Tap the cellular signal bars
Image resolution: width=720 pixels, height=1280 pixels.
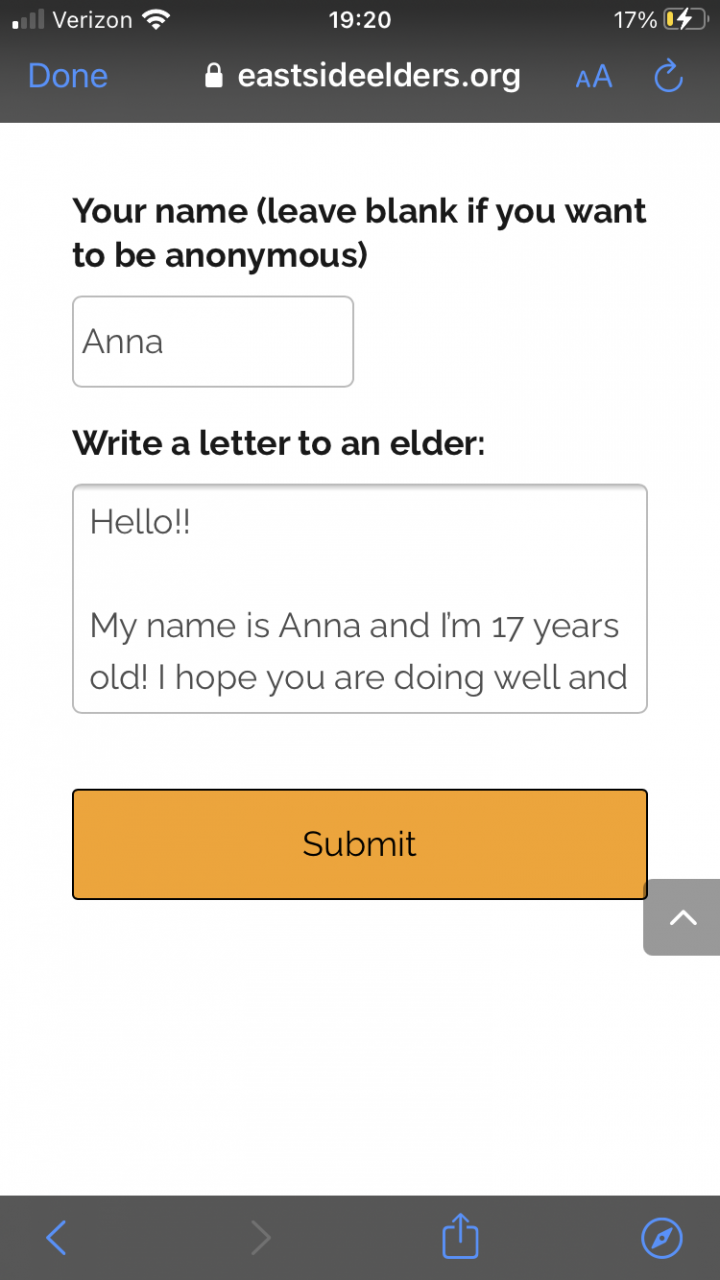(29, 19)
